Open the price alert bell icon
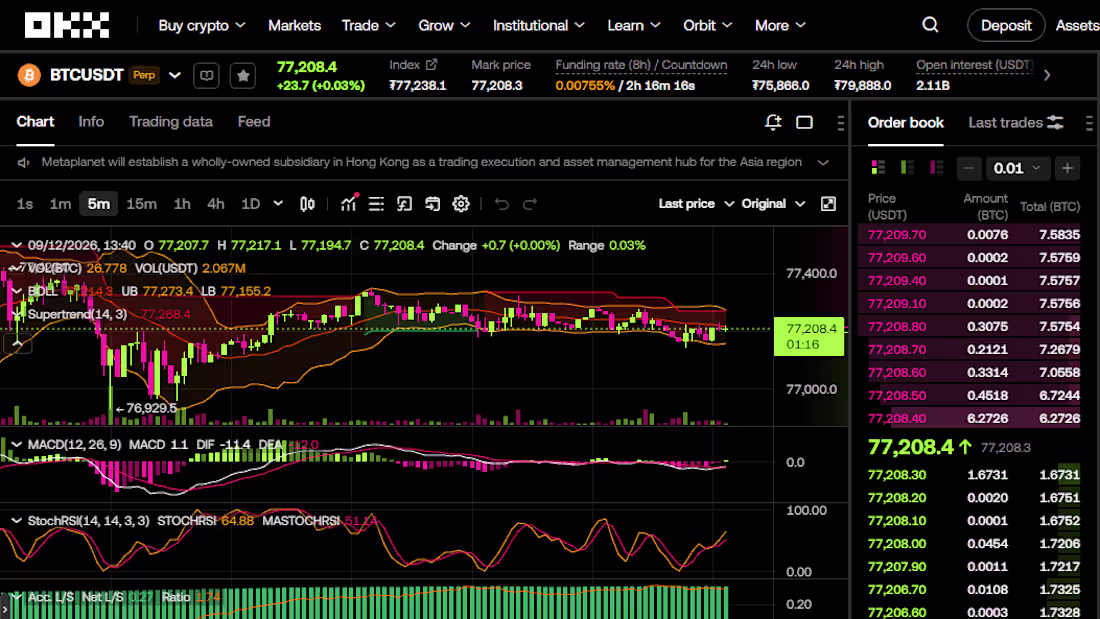1100x619 pixels. (x=773, y=123)
